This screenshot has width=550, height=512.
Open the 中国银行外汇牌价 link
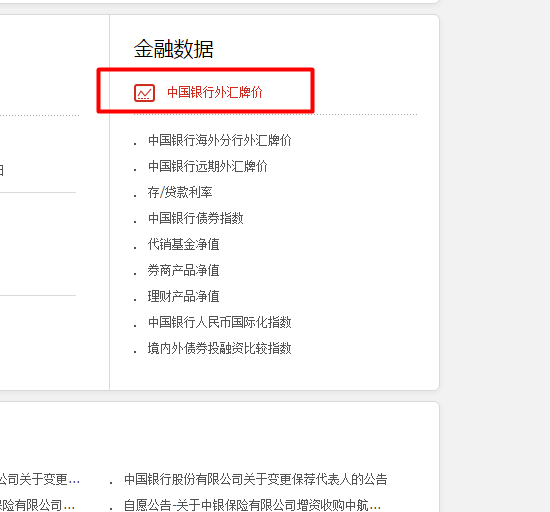click(x=215, y=93)
